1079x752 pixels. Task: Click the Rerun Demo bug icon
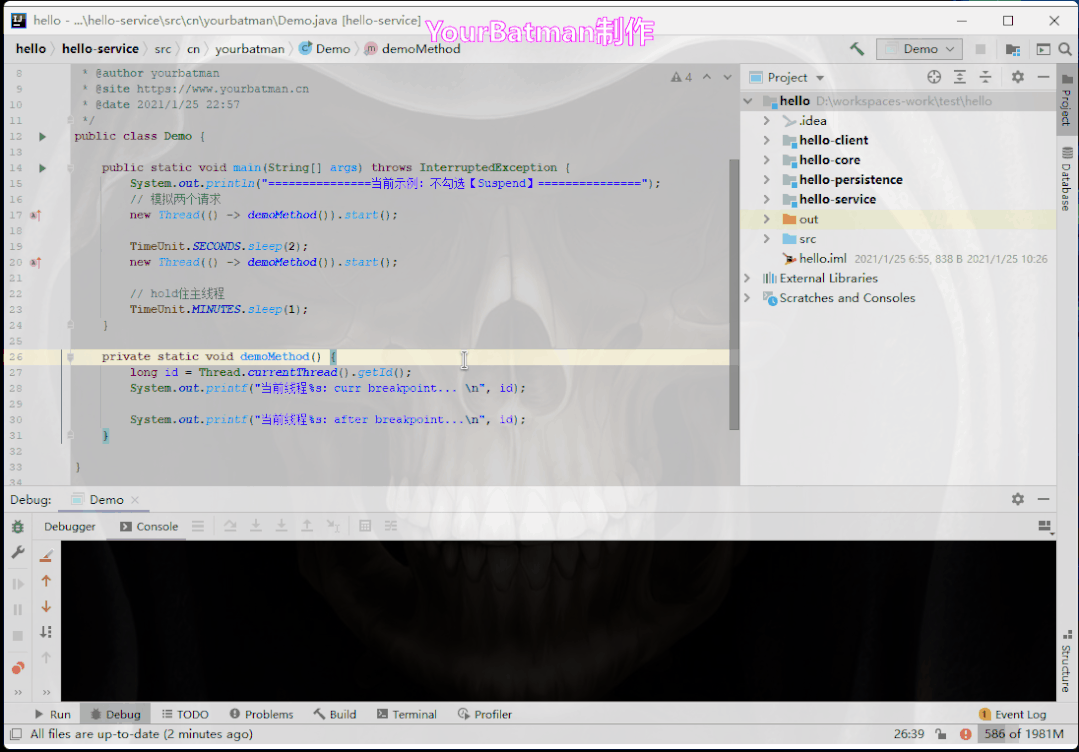18,527
